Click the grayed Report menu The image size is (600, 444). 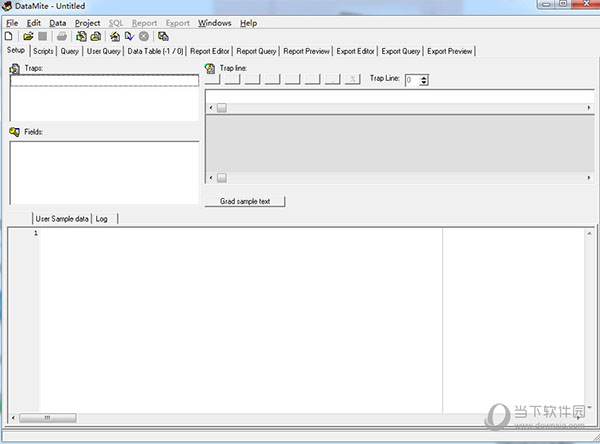145,23
